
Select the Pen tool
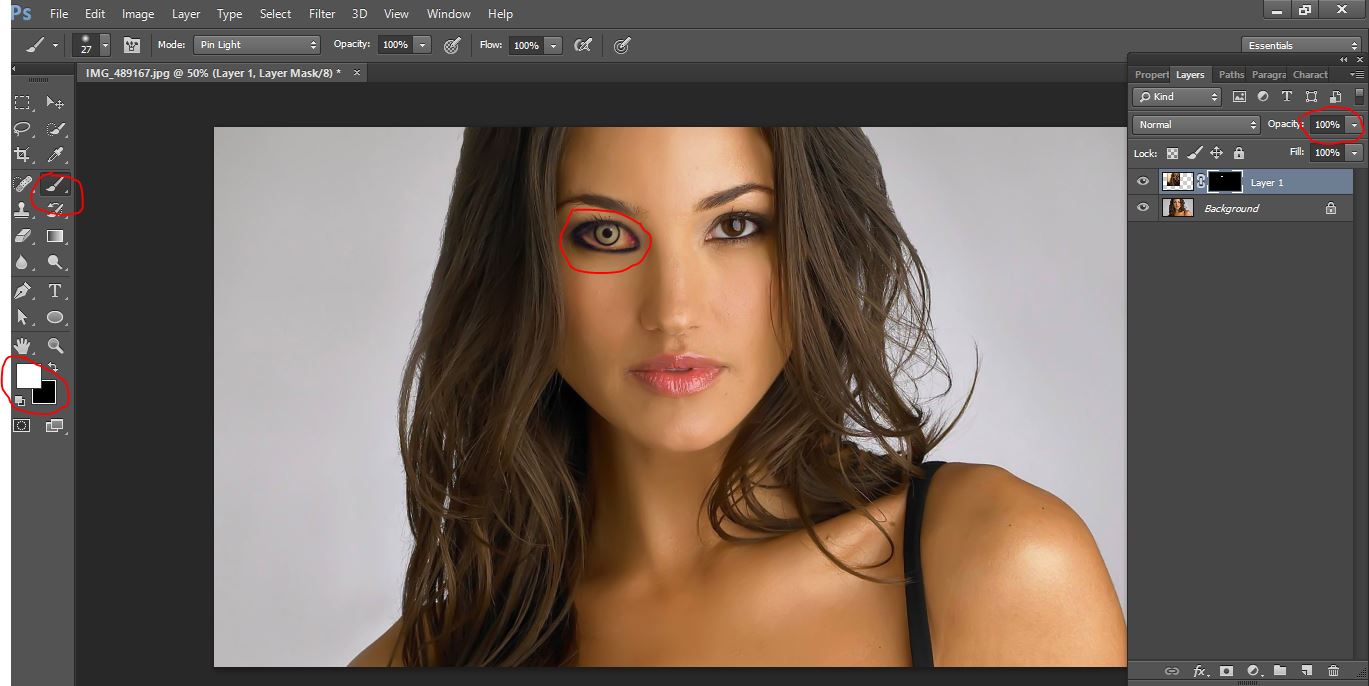22,291
